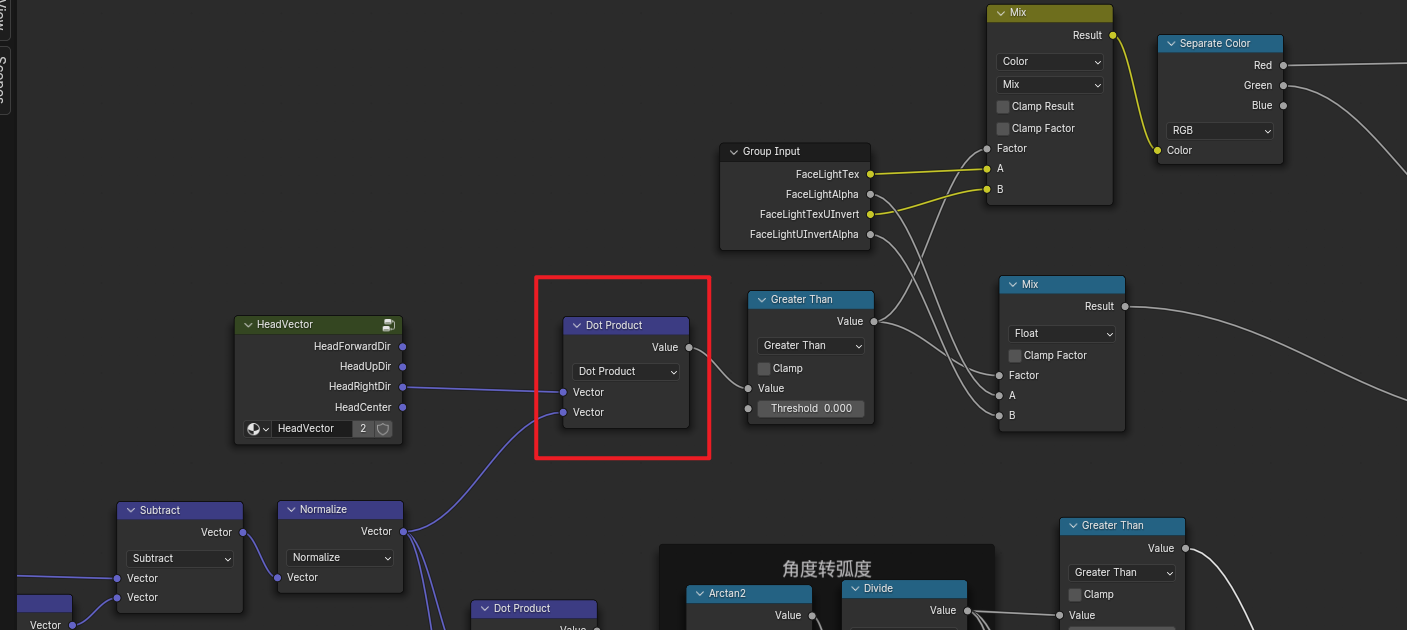Click the Threshold 0.000 value field

coord(811,409)
